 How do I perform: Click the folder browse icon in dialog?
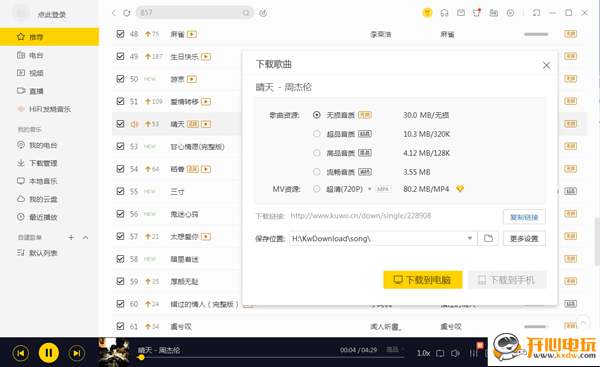coord(488,238)
